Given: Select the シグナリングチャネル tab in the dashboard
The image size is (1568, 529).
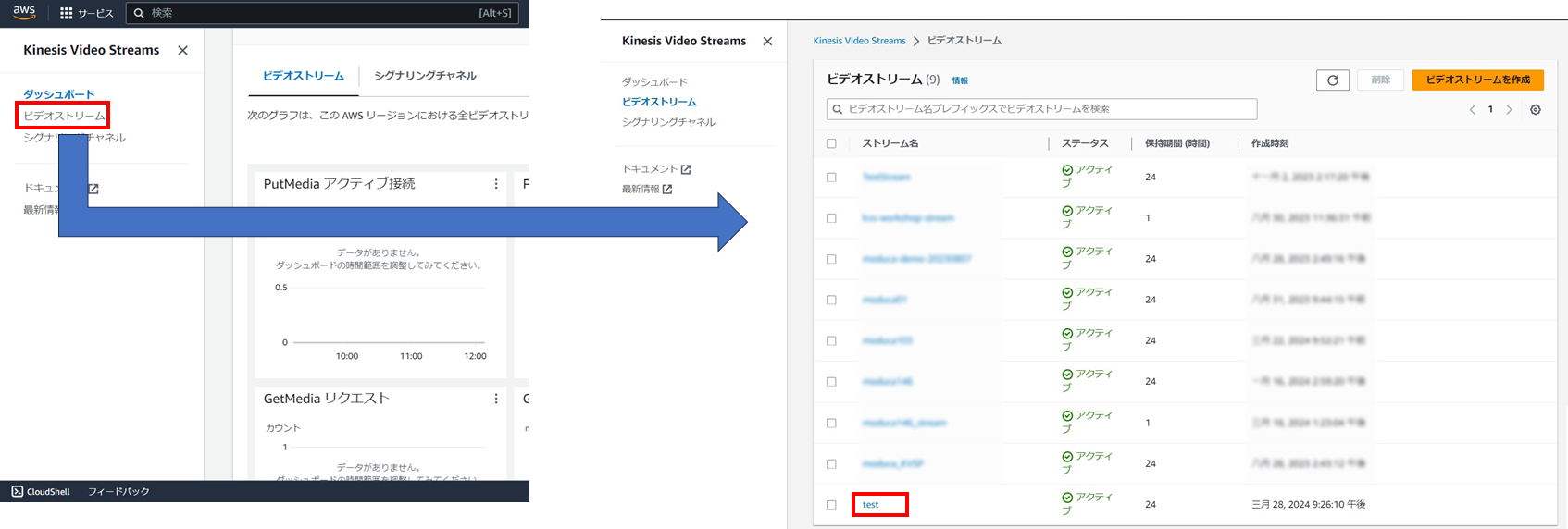Looking at the screenshot, I should (x=426, y=76).
